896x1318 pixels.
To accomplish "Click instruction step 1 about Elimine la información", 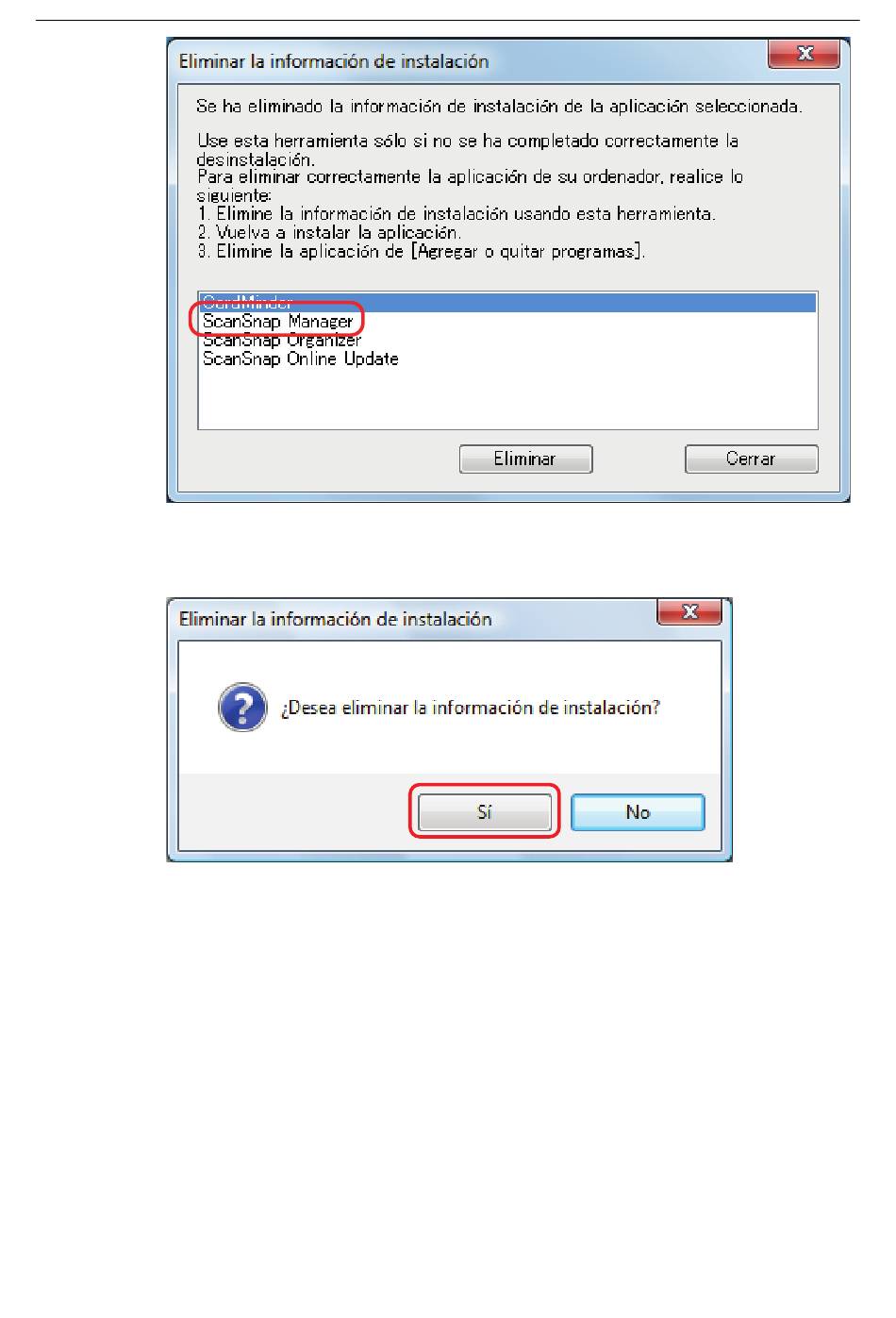I will pos(456,214).
